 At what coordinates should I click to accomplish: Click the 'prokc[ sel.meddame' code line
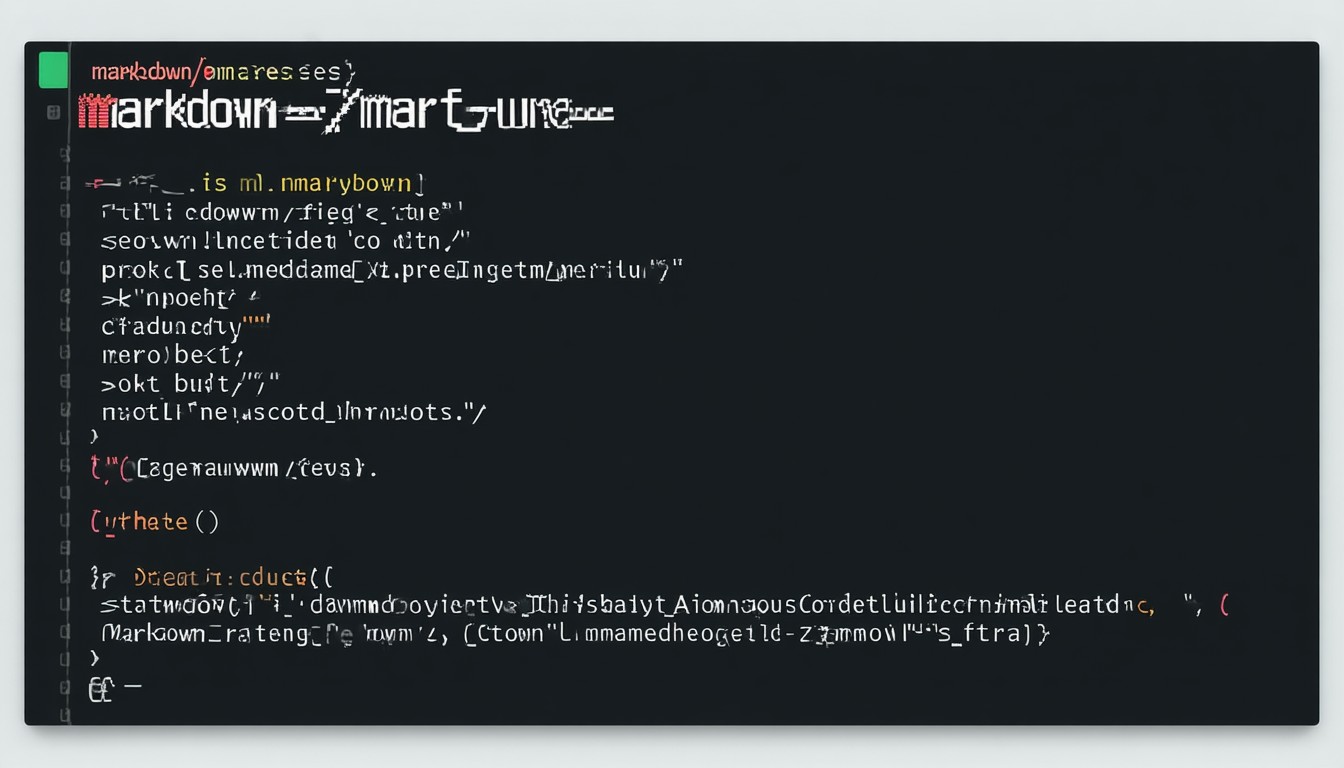click(390, 270)
